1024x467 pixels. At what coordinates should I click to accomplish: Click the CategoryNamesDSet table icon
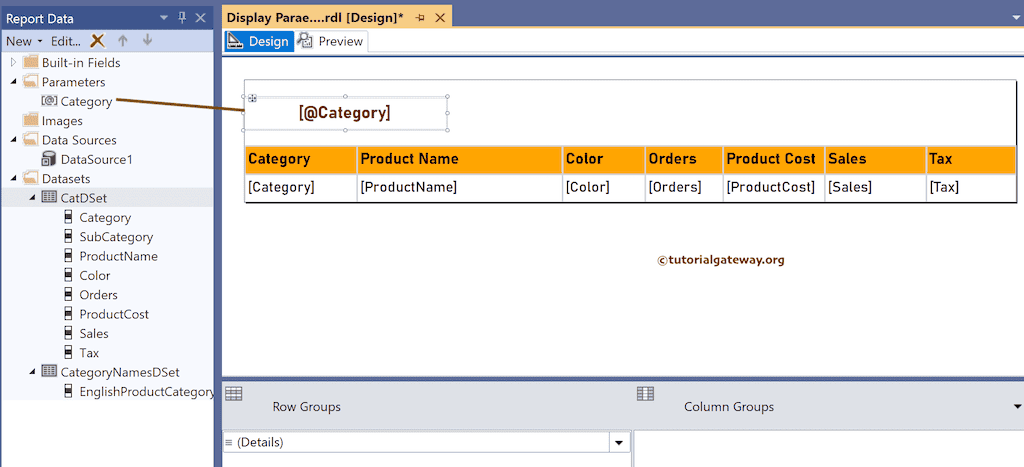point(49,371)
